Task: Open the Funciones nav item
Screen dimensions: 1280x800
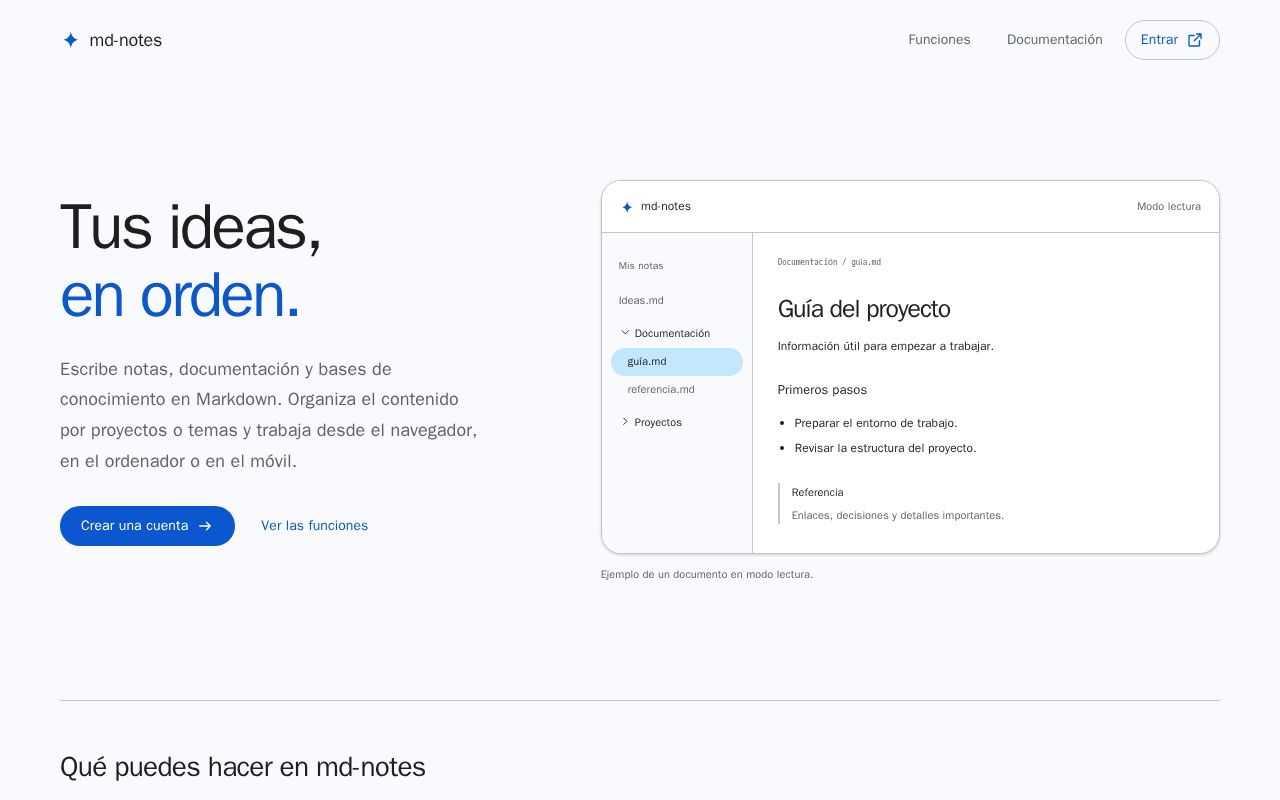Action: coord(939,40)
